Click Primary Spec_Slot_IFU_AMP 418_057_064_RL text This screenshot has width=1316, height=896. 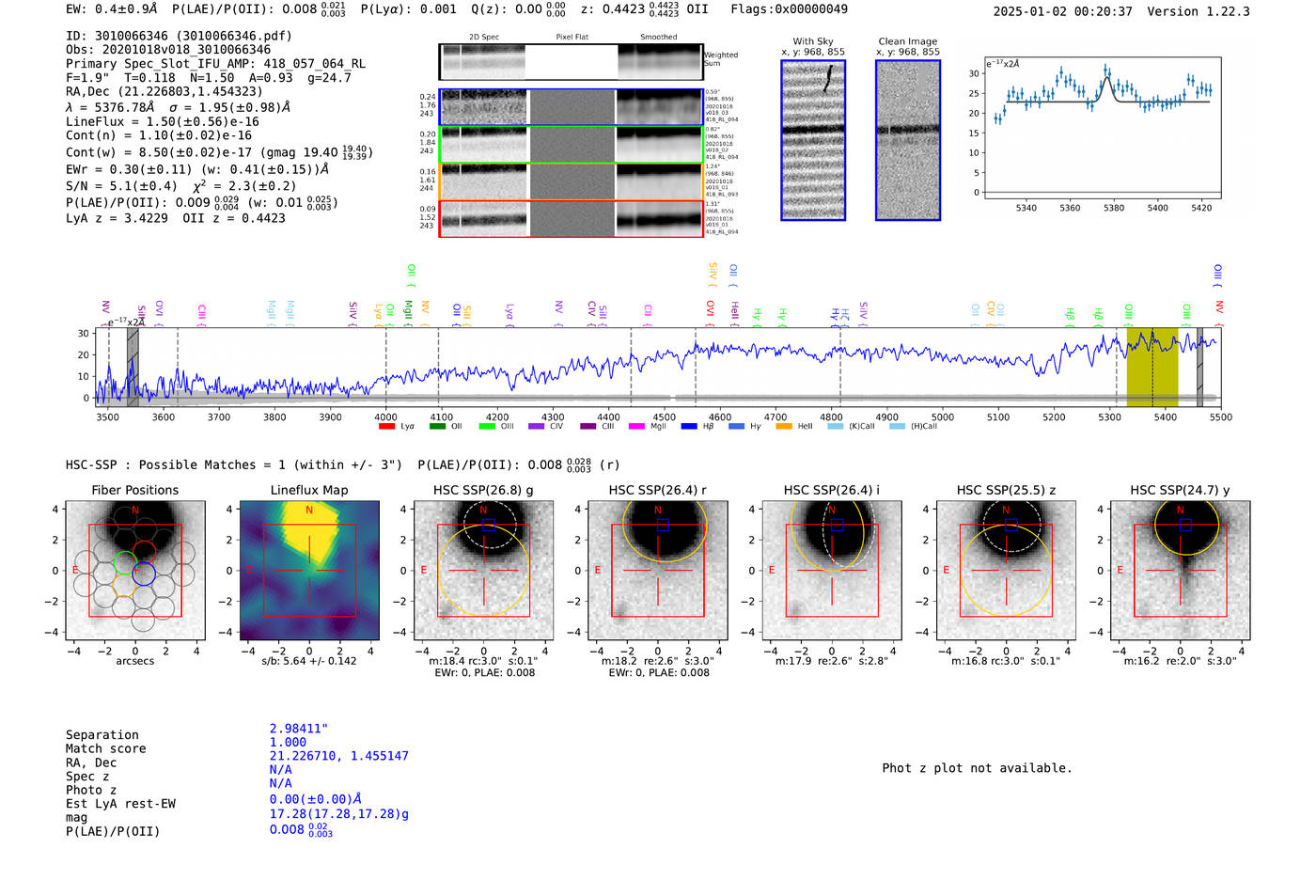[215, 64]
